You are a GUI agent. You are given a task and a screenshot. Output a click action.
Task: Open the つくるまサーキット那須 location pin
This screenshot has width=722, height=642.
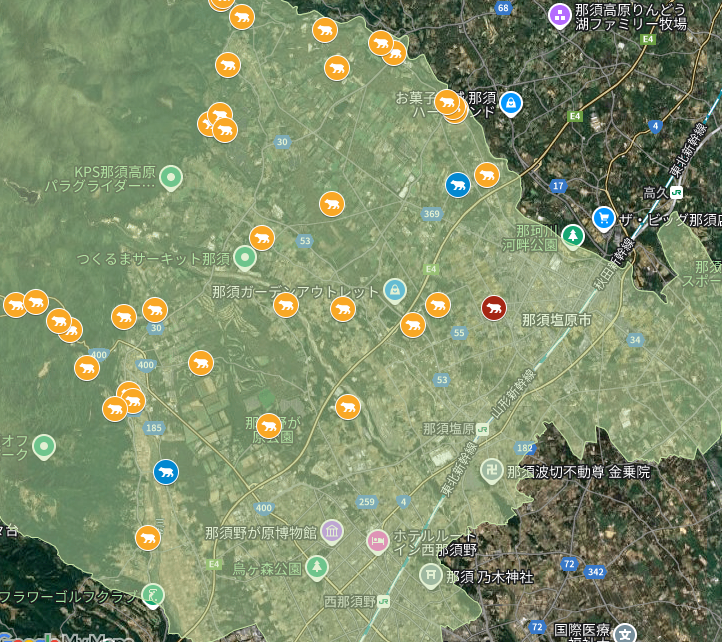tap(245, 257)
